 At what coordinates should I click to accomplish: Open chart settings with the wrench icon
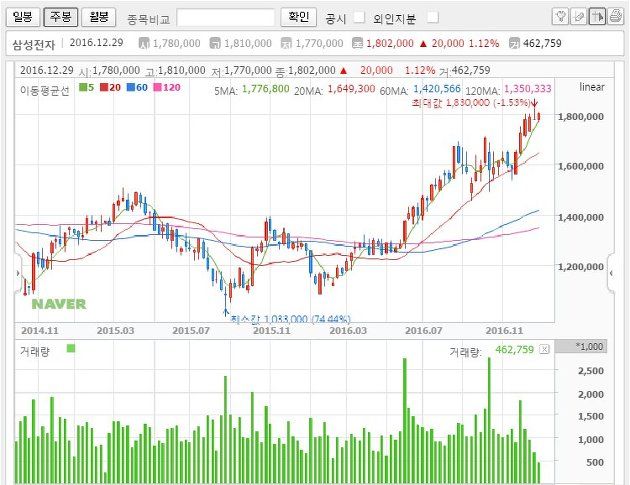[560, 16]
